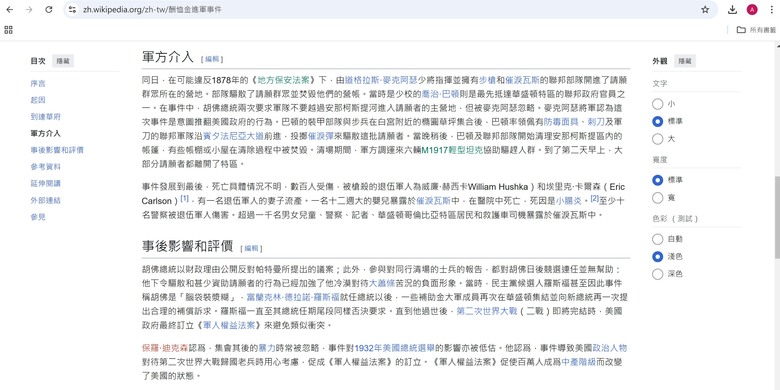Go to 軍方介入 in the contents
This screenshot has width=780, height=390.
[x=45, y=133]
